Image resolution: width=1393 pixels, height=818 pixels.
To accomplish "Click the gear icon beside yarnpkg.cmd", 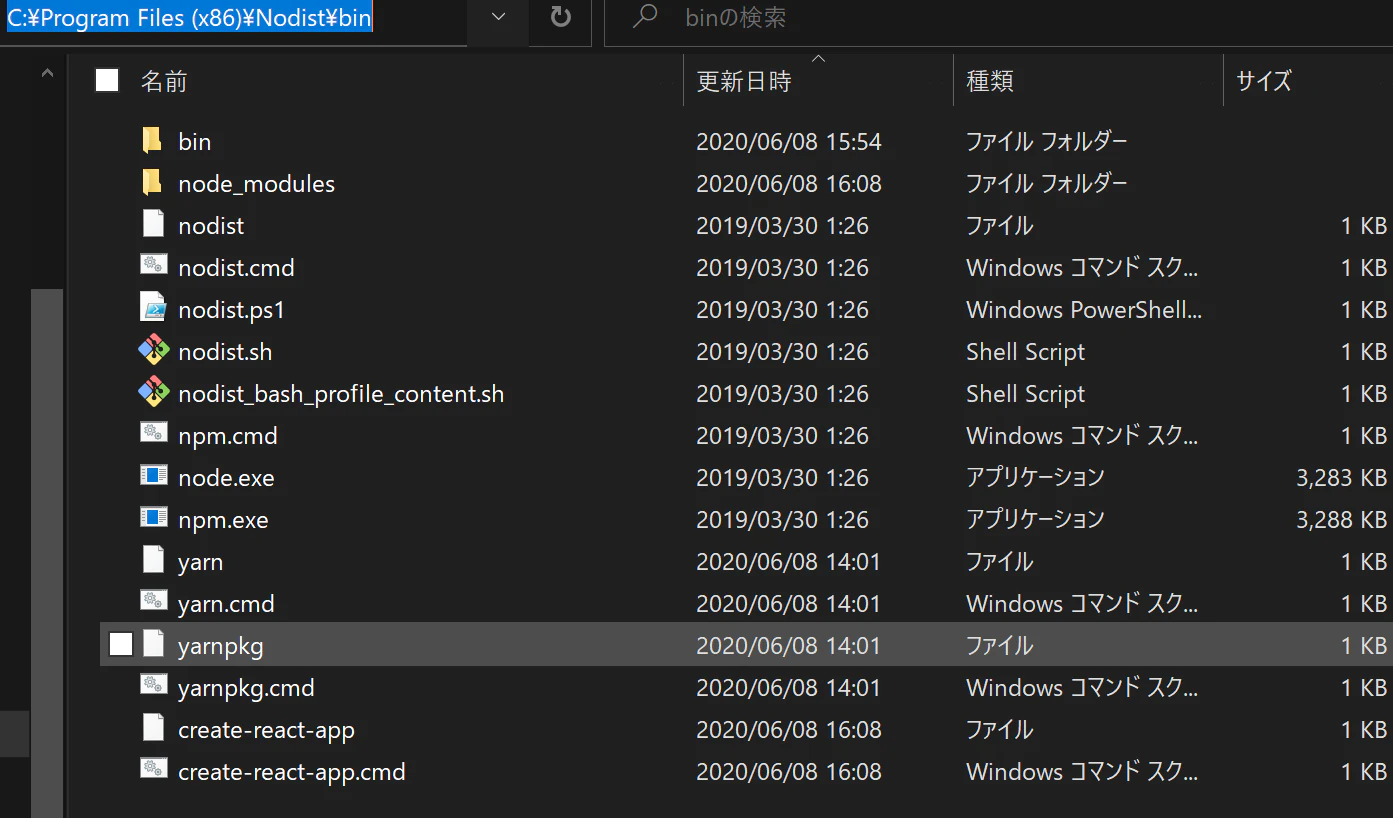I will coord(153,687).
